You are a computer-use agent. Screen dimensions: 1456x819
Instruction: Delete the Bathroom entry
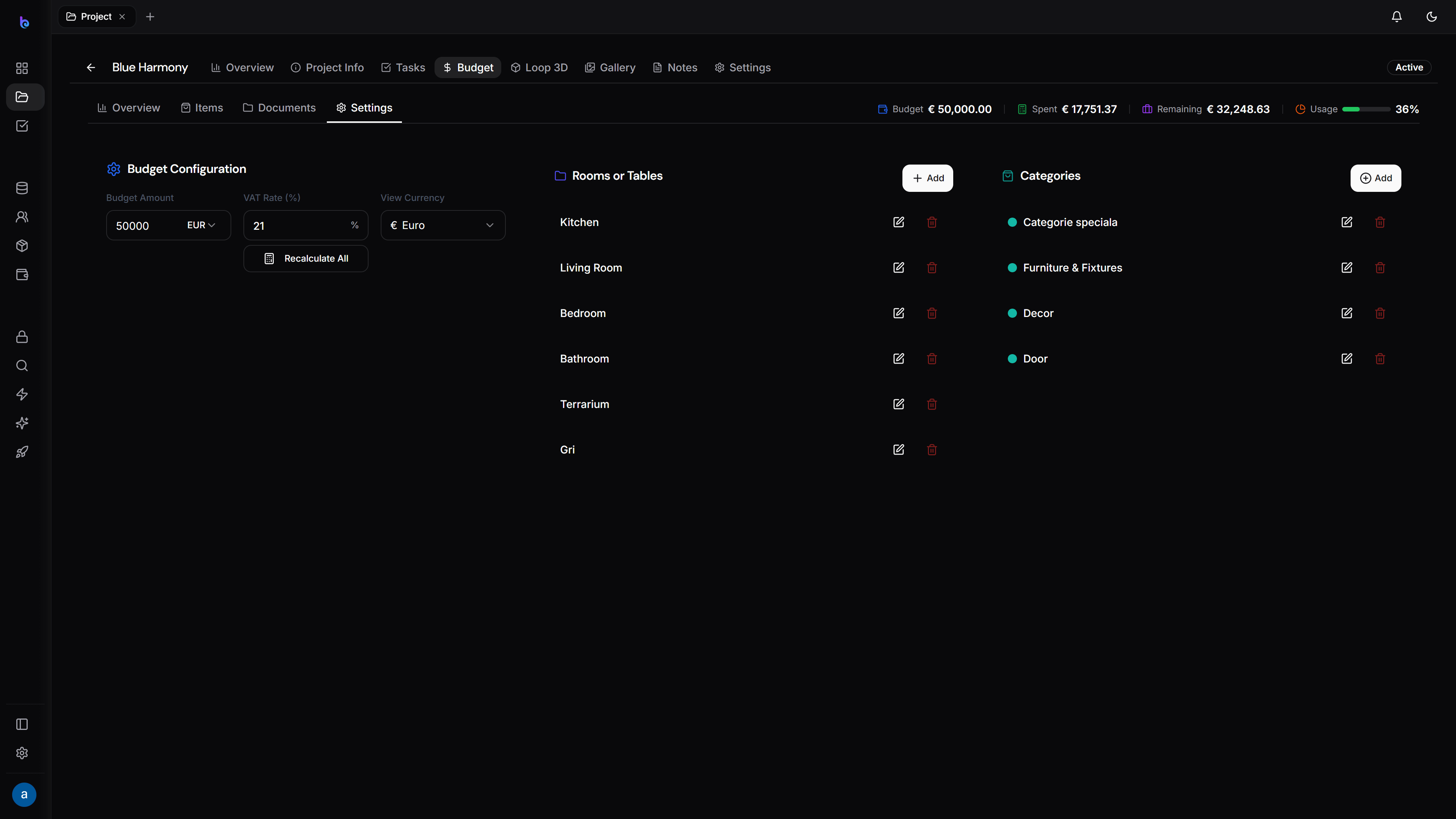tap(932, 359)
